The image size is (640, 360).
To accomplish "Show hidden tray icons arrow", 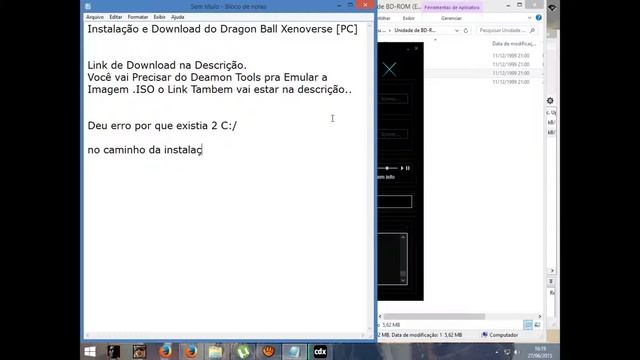I will 497,352.
